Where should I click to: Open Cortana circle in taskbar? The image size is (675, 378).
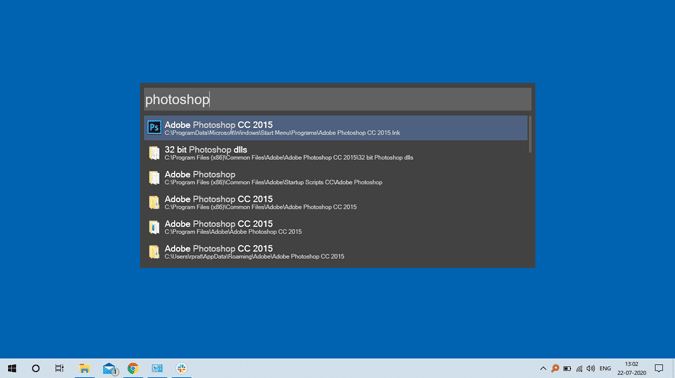(x=36, y=369)
